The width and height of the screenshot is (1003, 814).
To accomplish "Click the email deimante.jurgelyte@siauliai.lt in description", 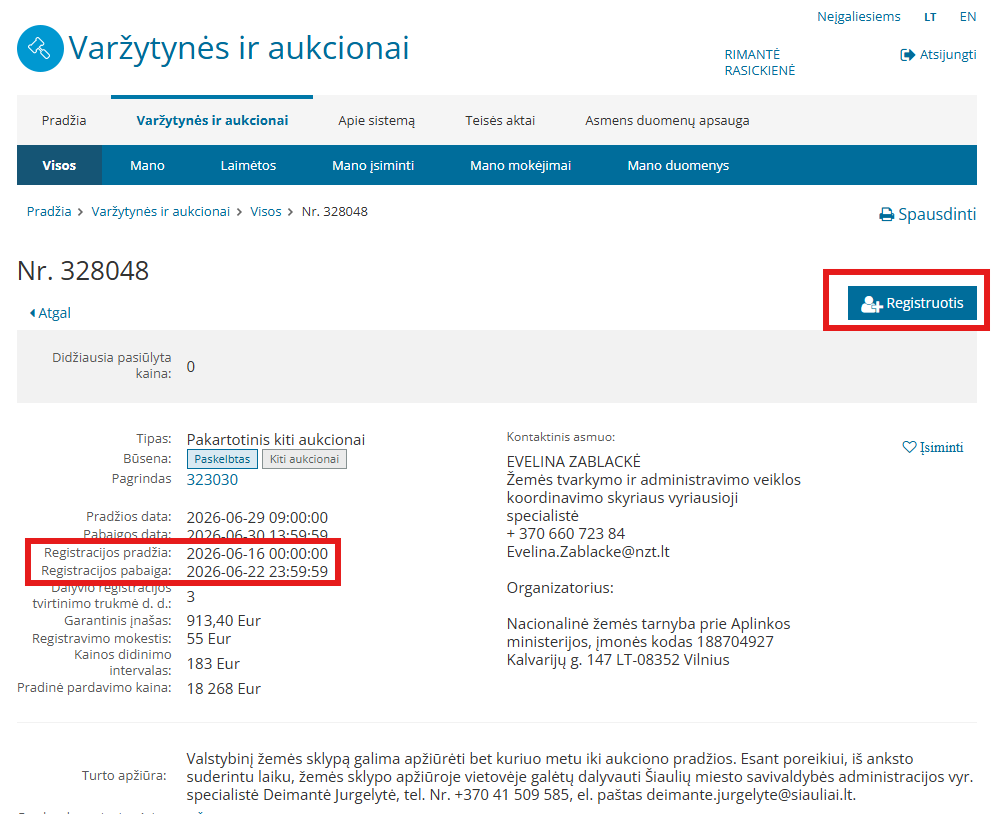I will 750,795.
